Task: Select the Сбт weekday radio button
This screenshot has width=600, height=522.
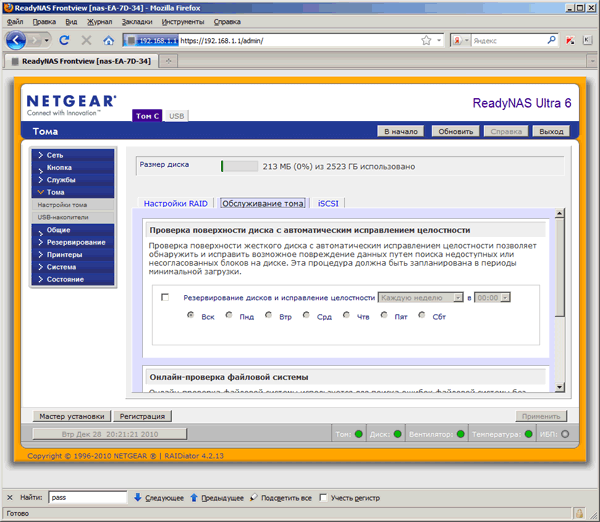Action: [x=422, y=315]
